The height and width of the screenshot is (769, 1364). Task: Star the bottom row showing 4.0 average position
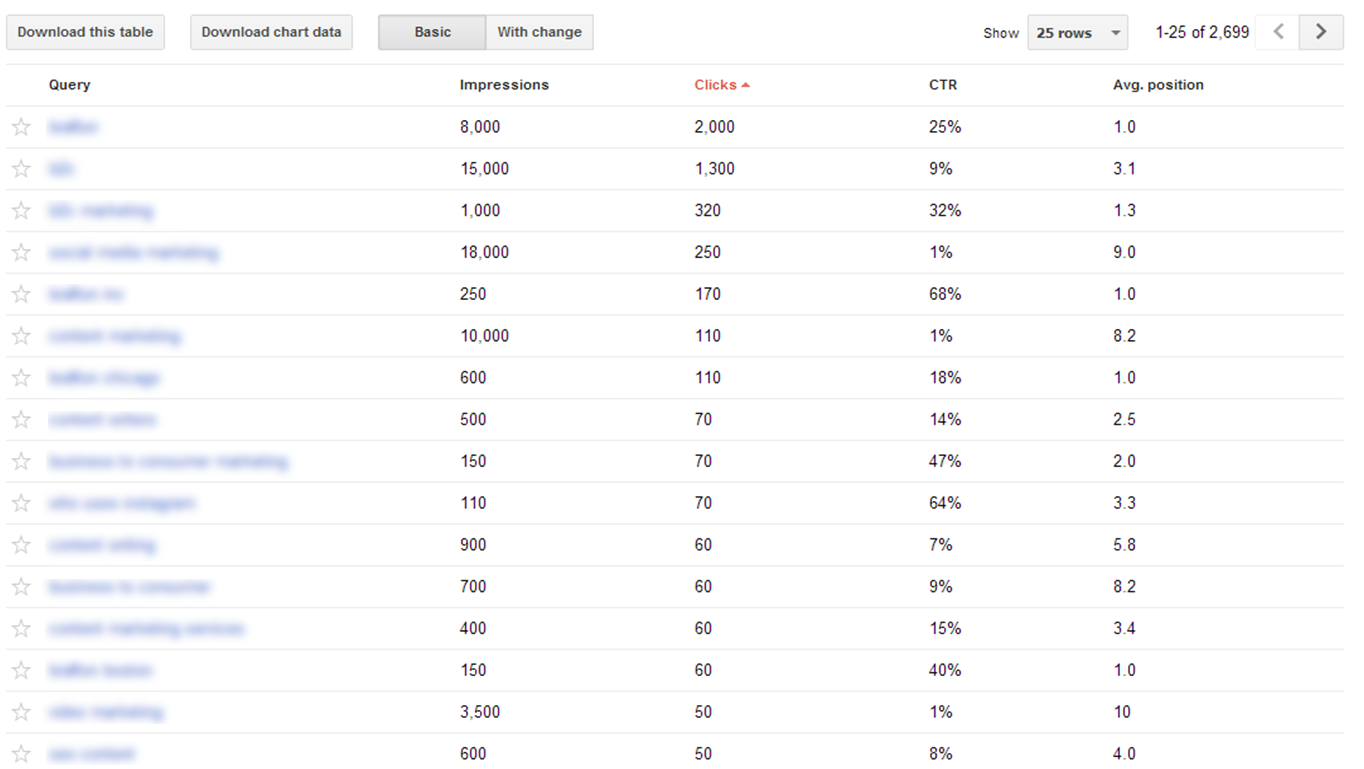pyautogui.click(x=21, y=753)
